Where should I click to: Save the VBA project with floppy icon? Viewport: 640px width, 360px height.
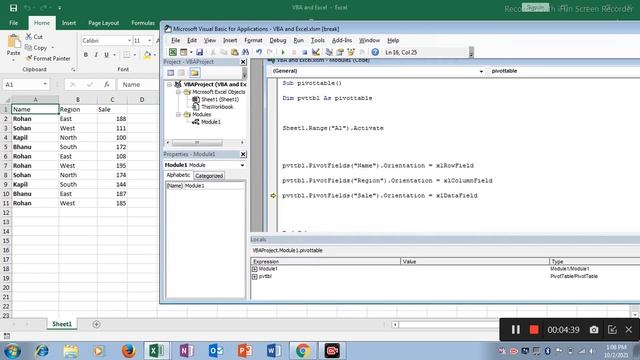pyautogui.click(x=200, y=52)
